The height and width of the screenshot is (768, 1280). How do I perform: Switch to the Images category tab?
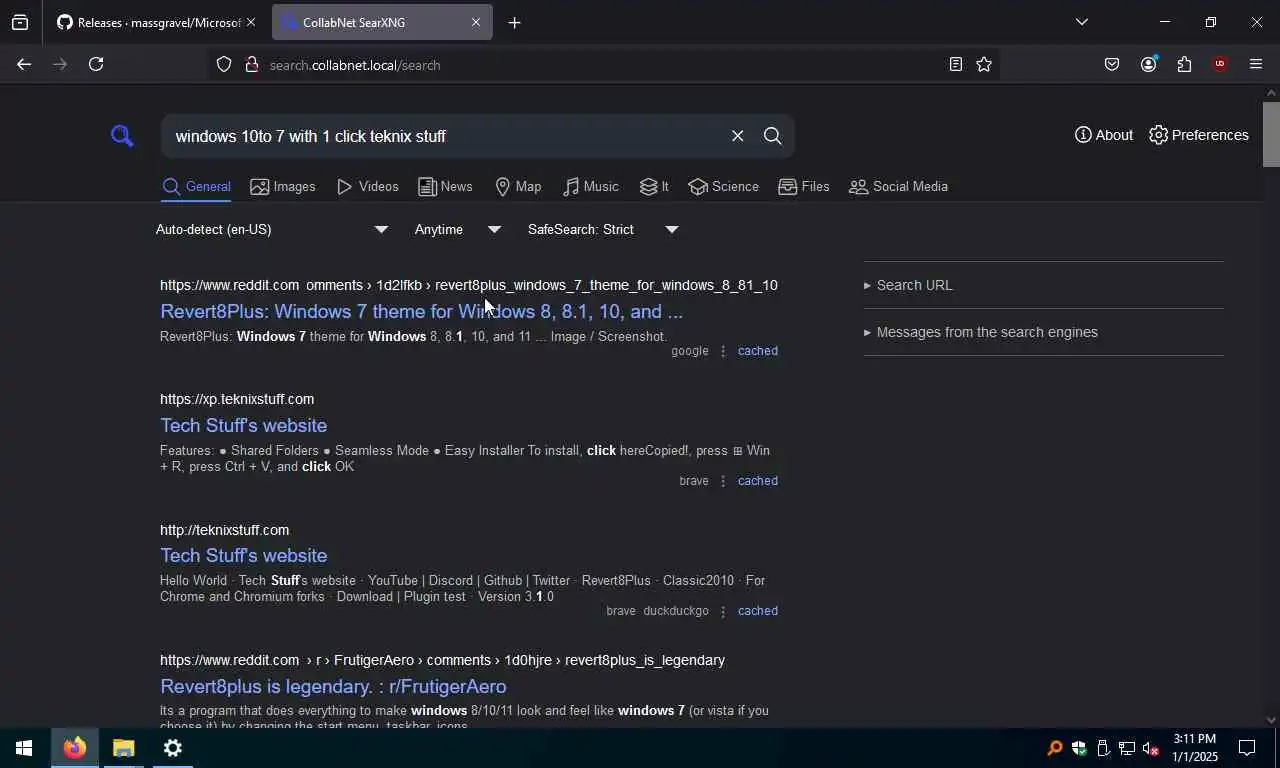[283, 187]
